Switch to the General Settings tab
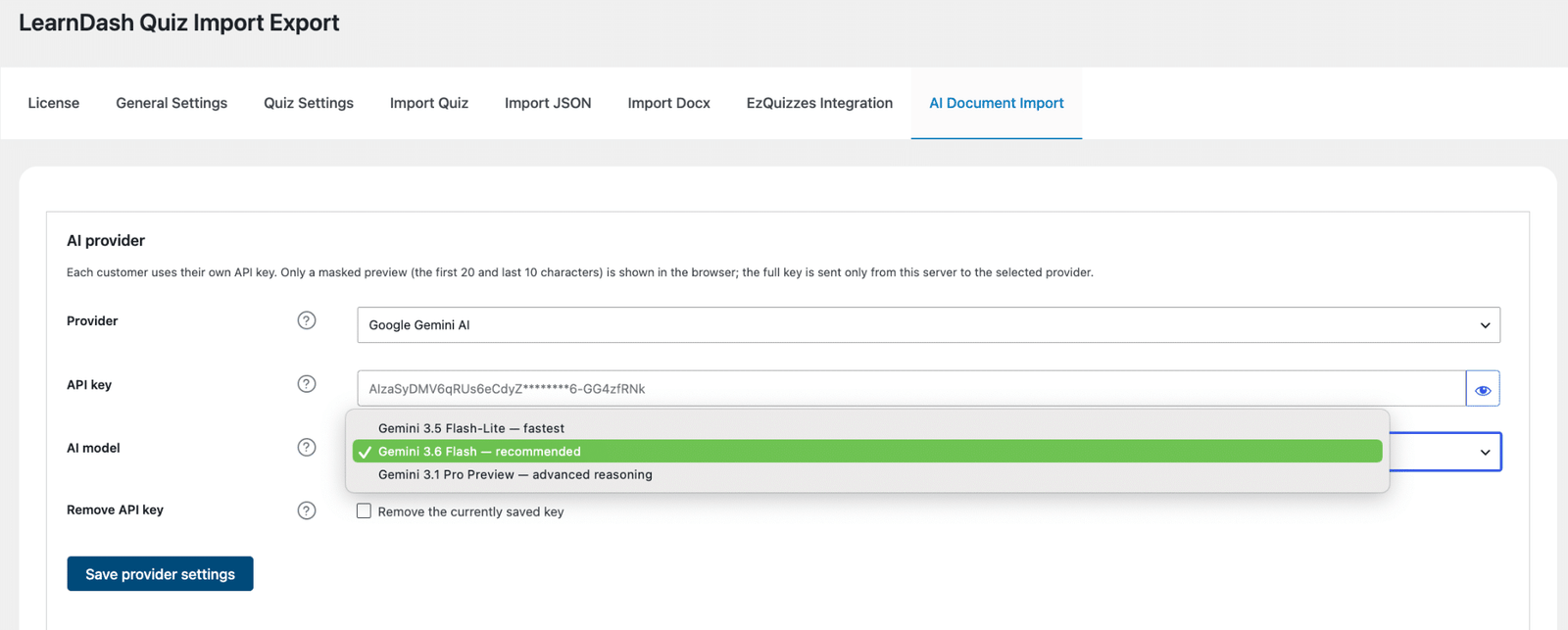 point(171,103)
